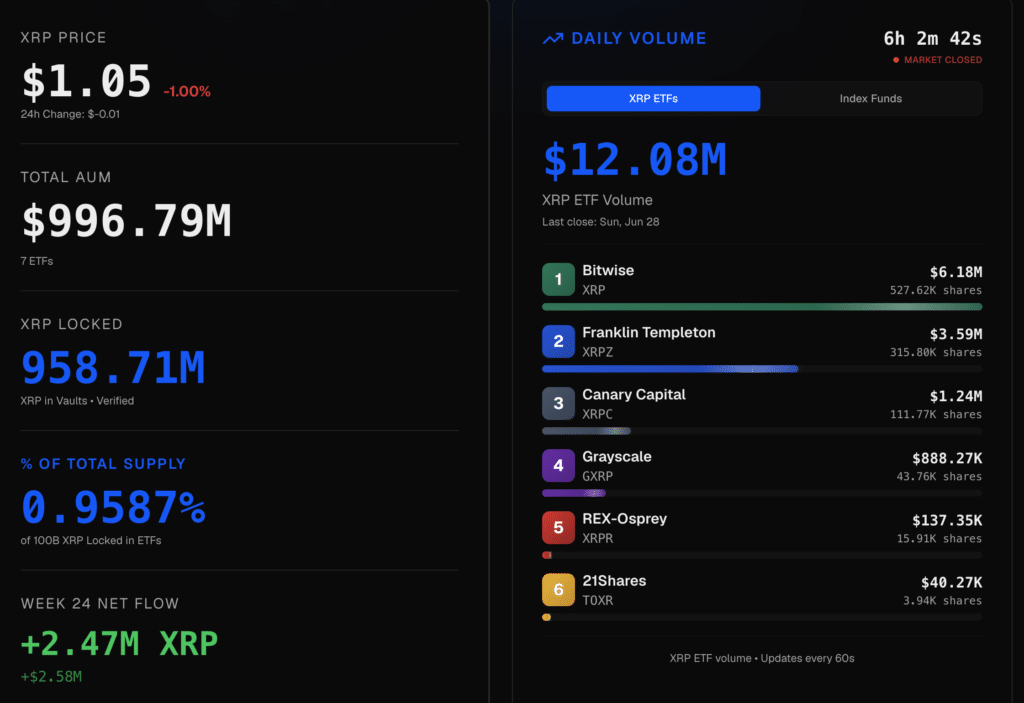Click the $1.05 XRP price value

point(86,82)
